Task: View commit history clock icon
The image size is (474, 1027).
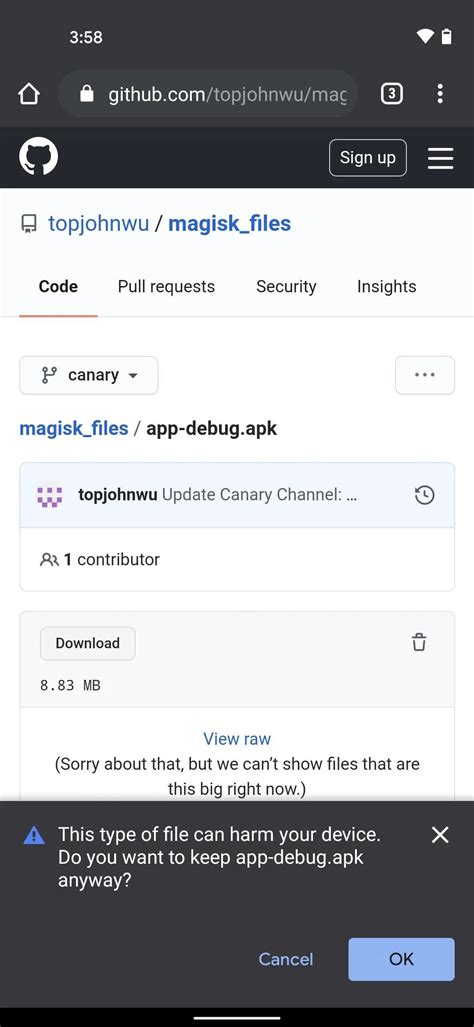Action: pos(425,495)
